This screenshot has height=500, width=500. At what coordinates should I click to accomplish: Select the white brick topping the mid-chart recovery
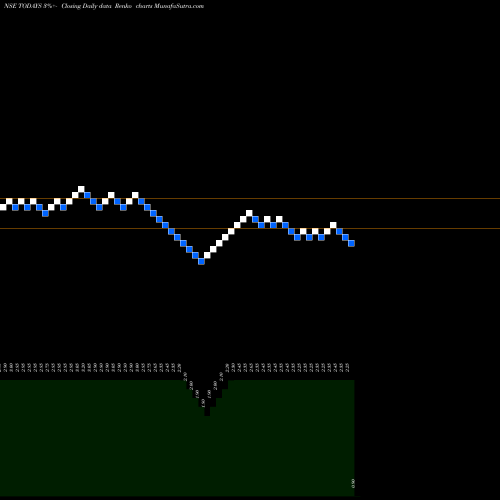pyautogui.click(x=249, y=213)
